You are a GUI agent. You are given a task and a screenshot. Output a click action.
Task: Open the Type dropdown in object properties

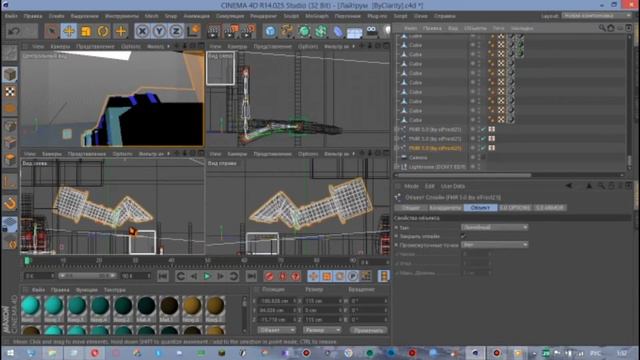tap(494, 227)
